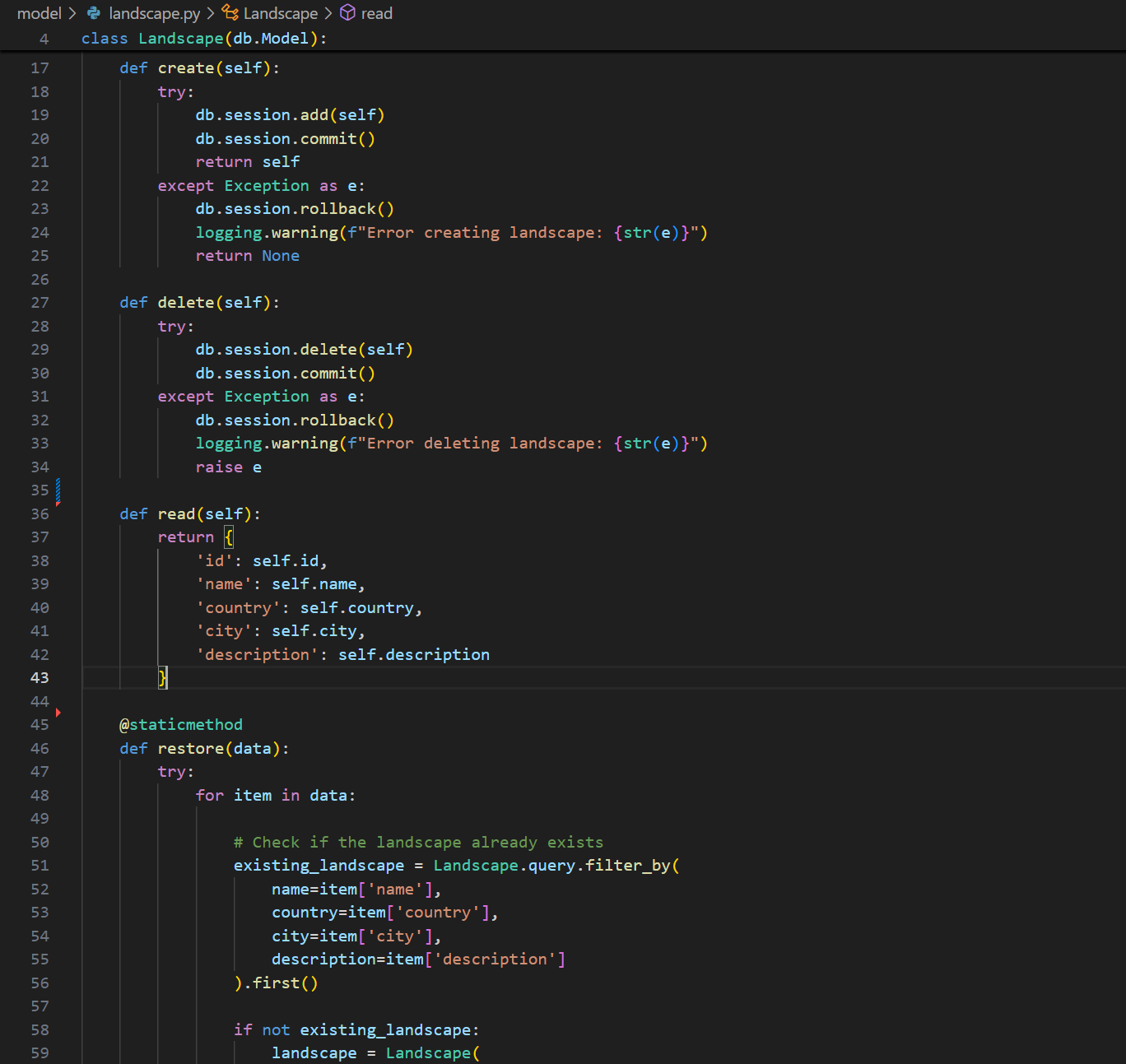
Task: Click the Landscape class symbol icon
Action: [230, 13]
